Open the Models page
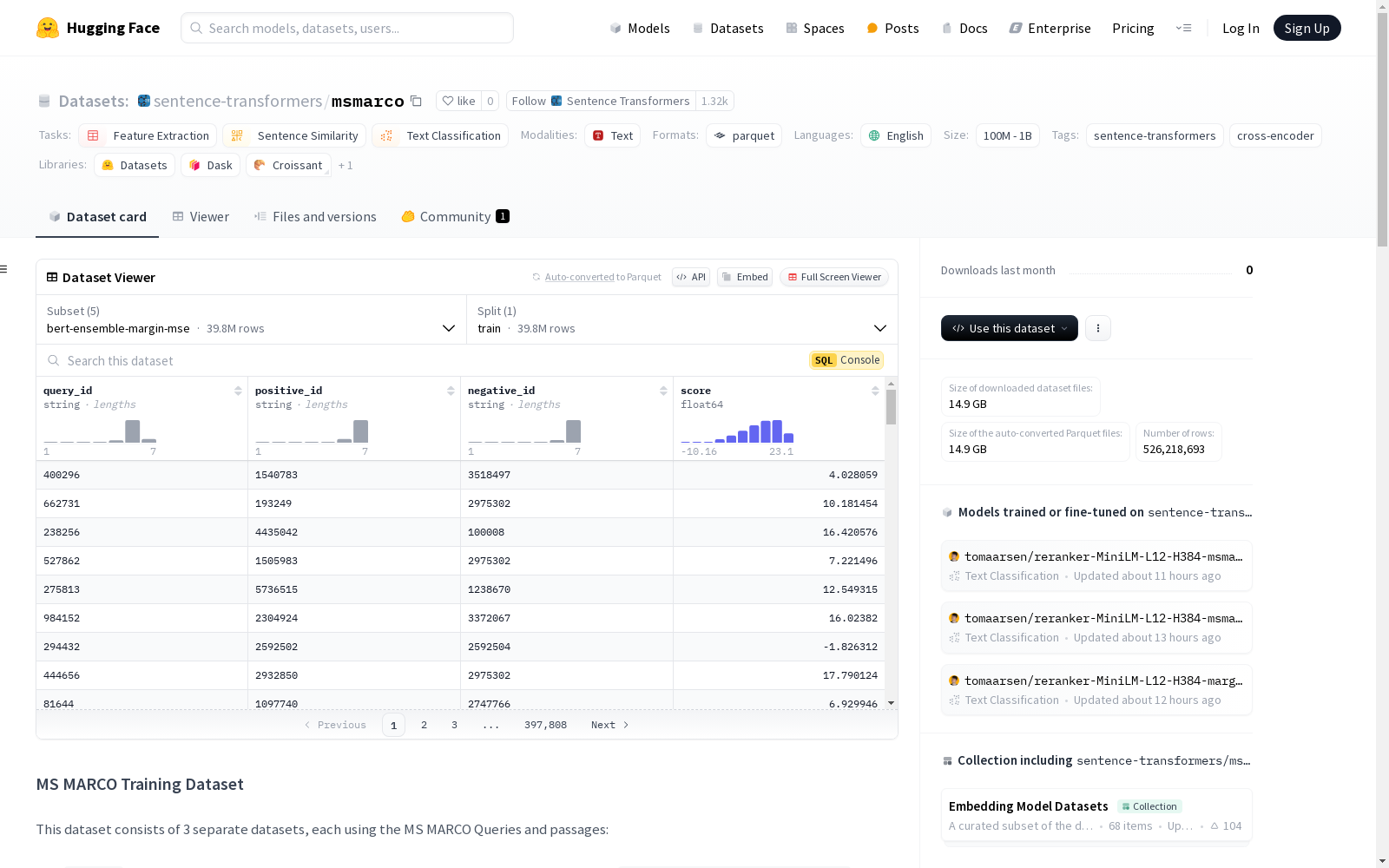The image size is (1389, 868). coord(640,28)
